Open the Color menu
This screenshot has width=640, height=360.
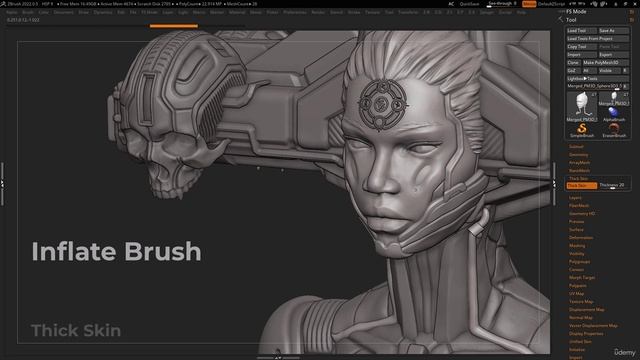point(43,12)
